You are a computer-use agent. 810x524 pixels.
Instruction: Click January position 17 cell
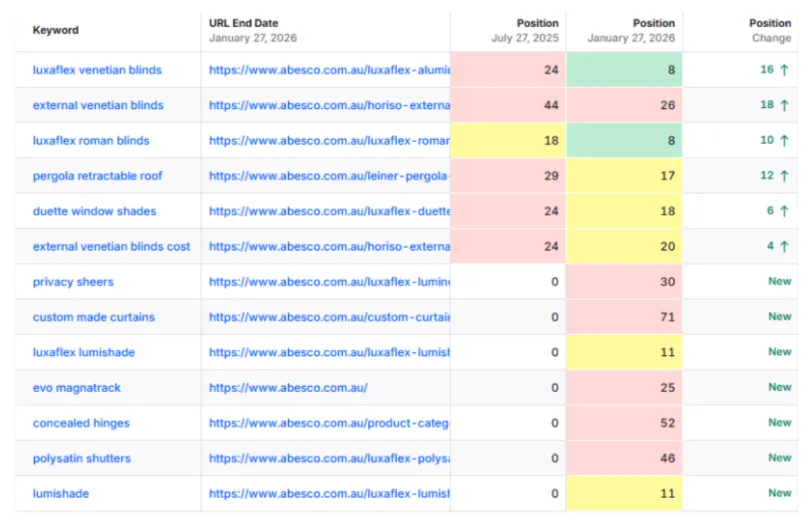click(x=624, y=176)
